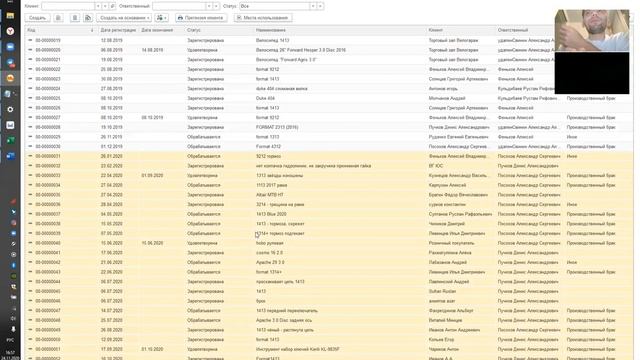Open the Статус combo box showing Все
This screenshot has width=640, height=360.
click(274, 6)
